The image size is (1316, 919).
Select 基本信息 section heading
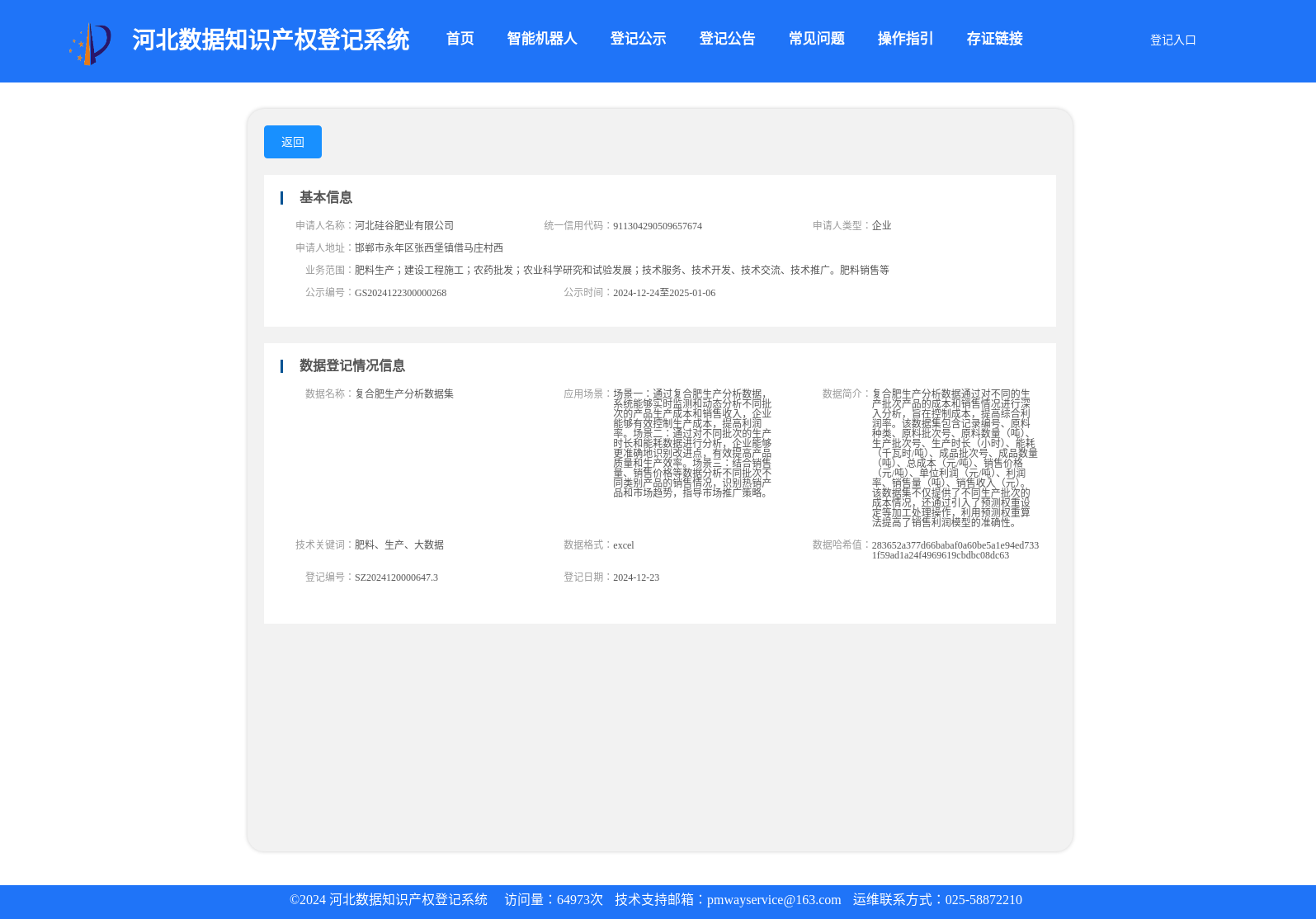pyautogui.click(x=326, y=197)
